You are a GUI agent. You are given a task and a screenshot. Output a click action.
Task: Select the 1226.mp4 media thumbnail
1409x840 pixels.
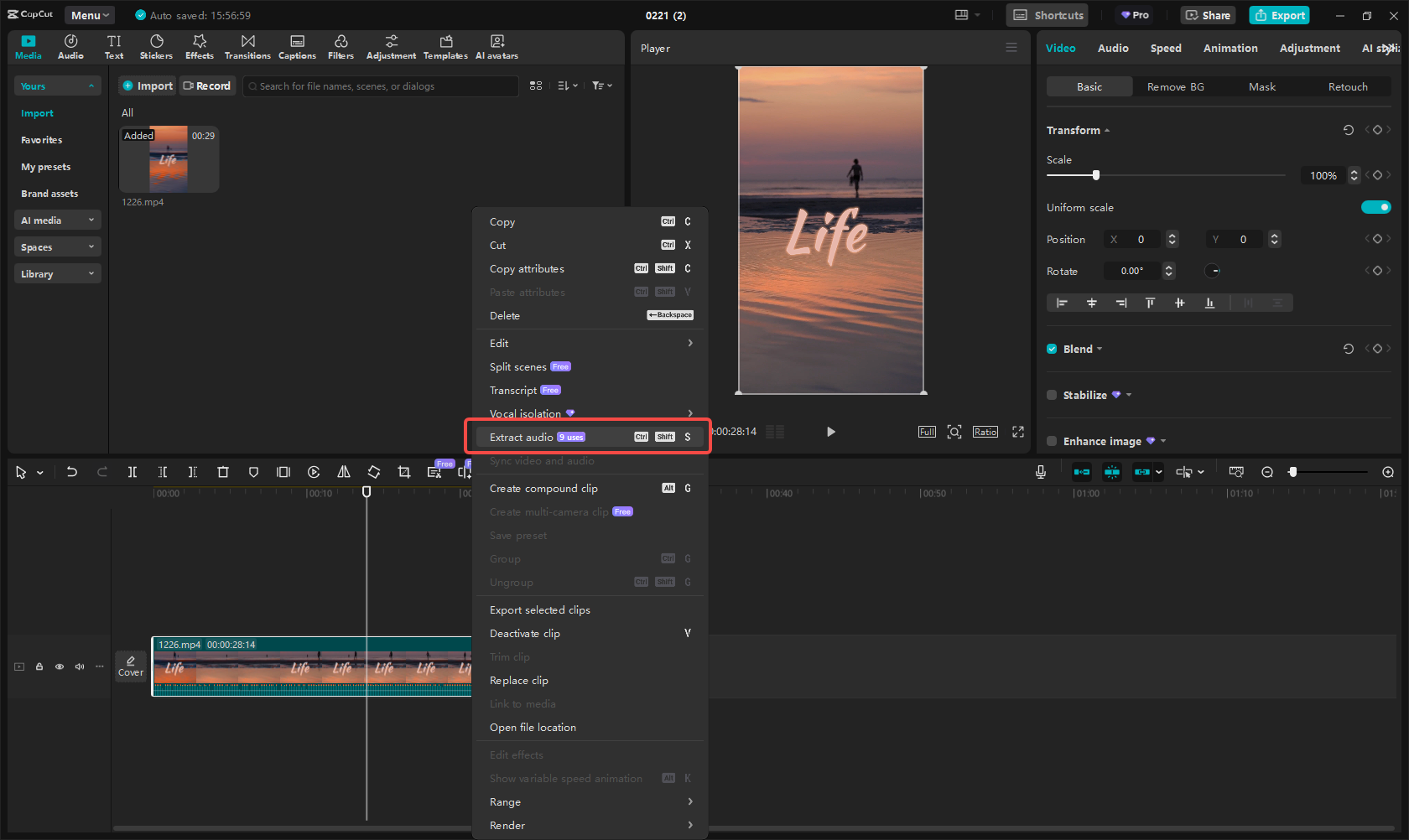click(168, 159)
